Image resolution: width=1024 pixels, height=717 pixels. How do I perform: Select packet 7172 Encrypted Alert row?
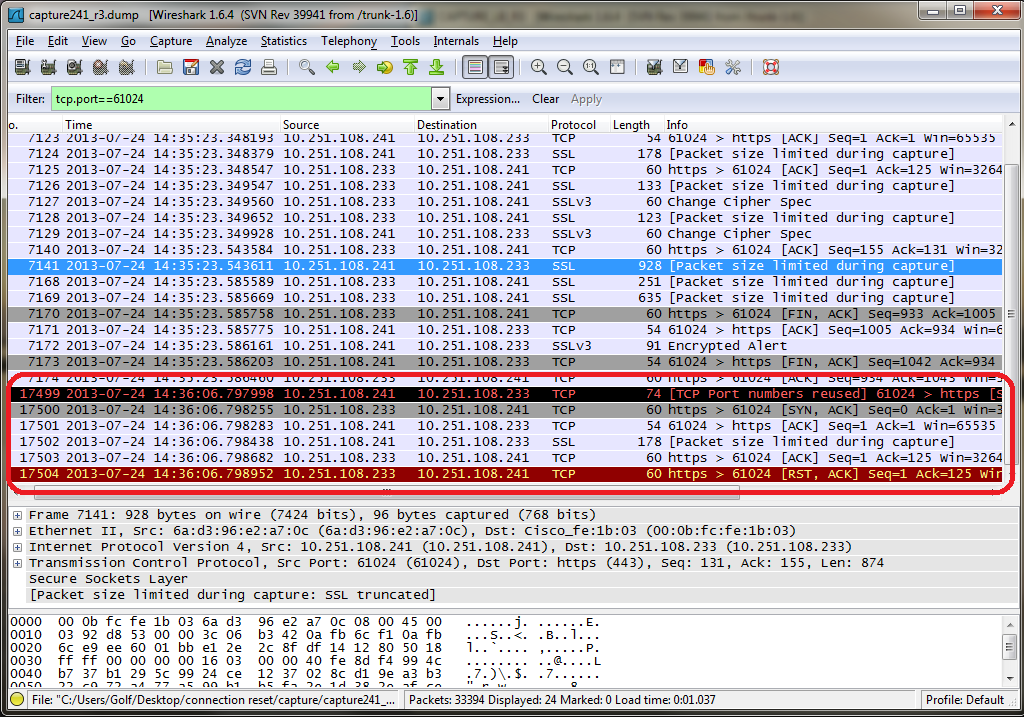click(505, 345)
